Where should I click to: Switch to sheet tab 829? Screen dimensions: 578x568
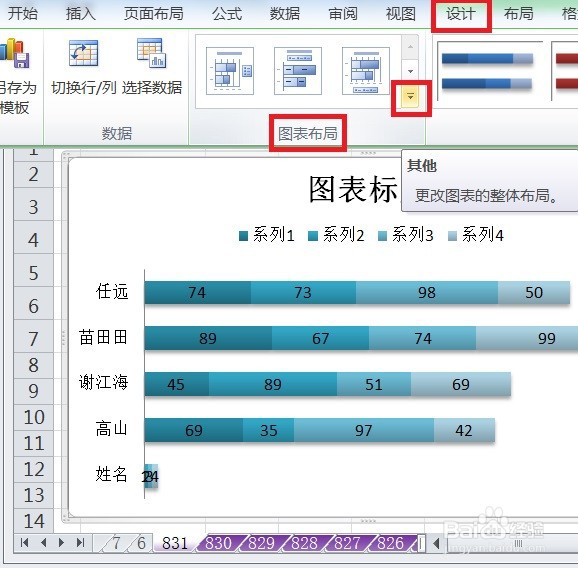pyautogui.click(x=261, y=543)
